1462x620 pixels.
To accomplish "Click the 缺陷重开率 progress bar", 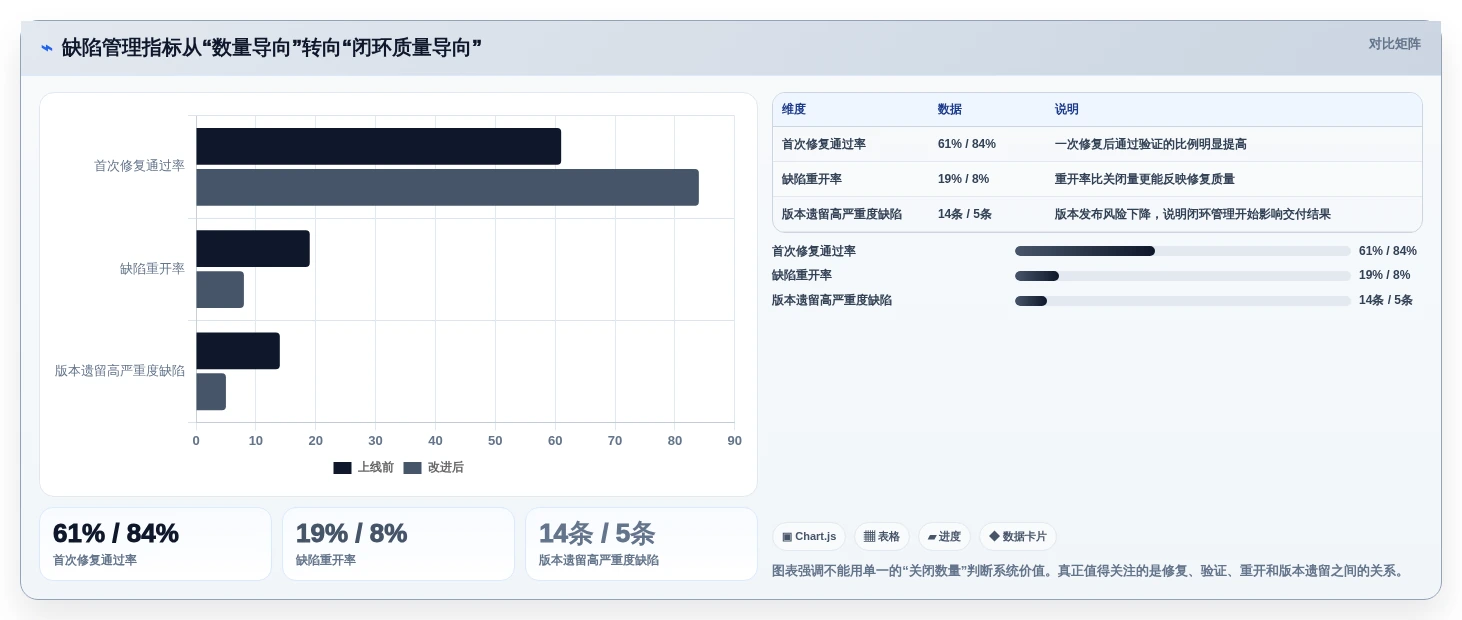I will 1183,276.
